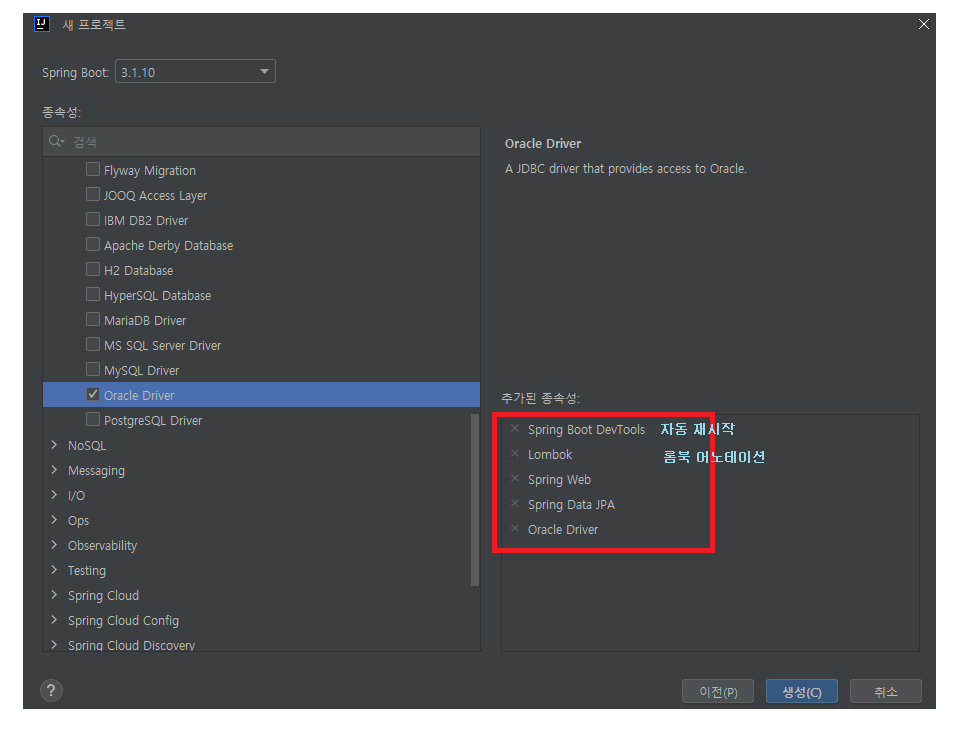Screen dimensions: 955x729
Task: Expand the Observability category
Action: (54, 545)
